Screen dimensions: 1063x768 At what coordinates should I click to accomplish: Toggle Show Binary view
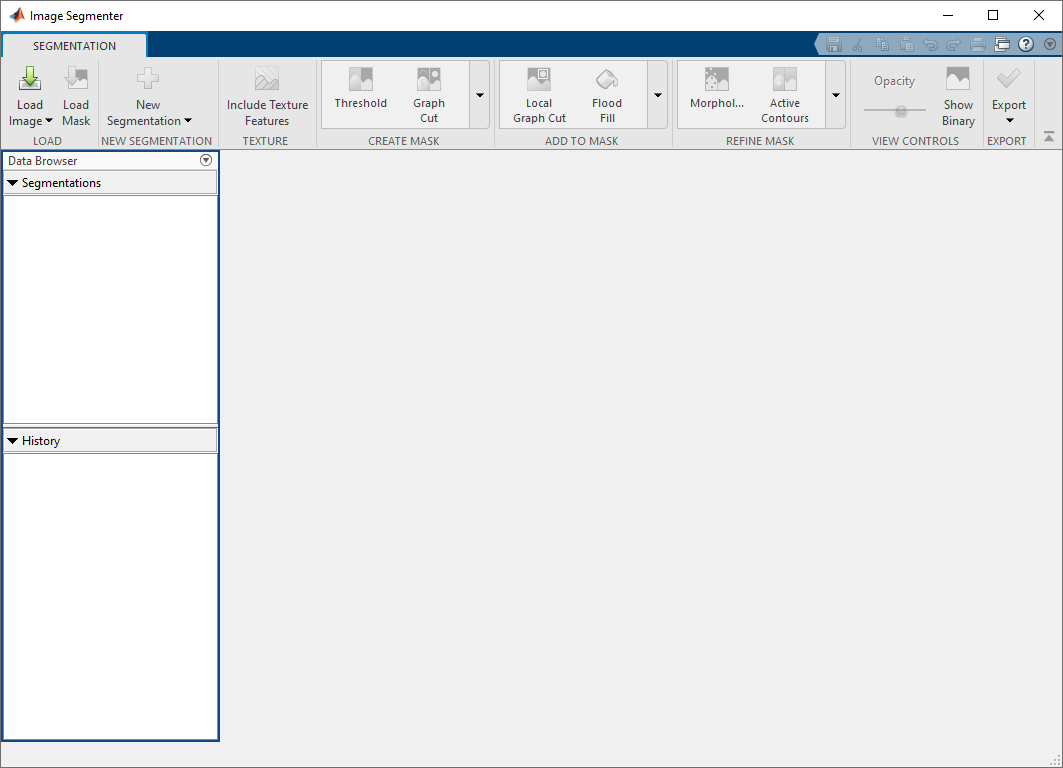(958, 96)
